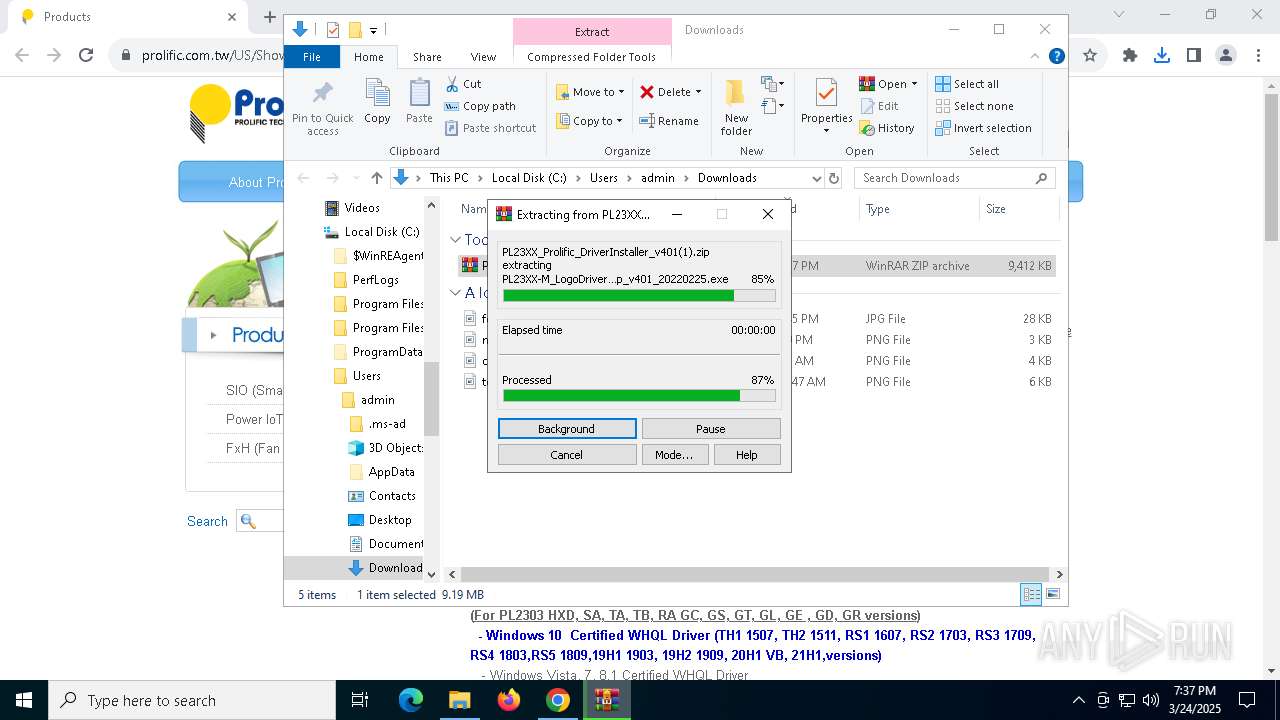1280x720 pixels.
Task: Click Select none in ribbon
Action: point(975,106)
